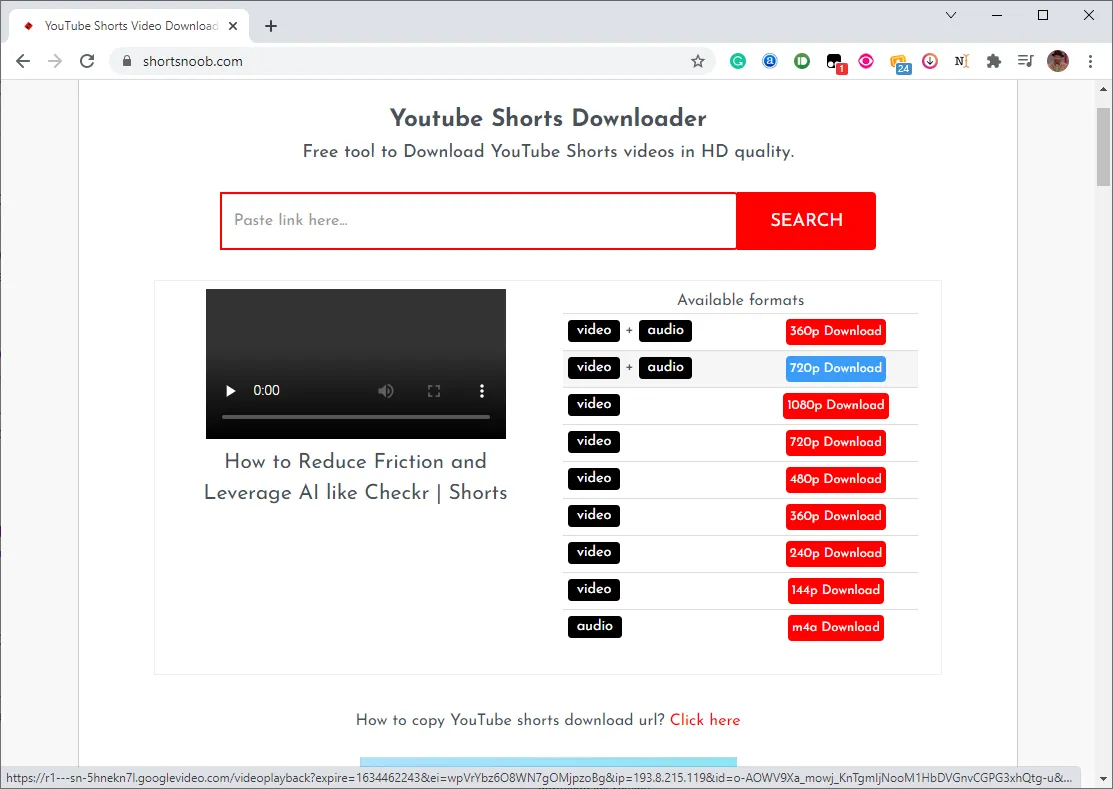Click the pink eye-shaped extension icon
The width and height of the screenshot is (1113, 789).
(865, 61)
